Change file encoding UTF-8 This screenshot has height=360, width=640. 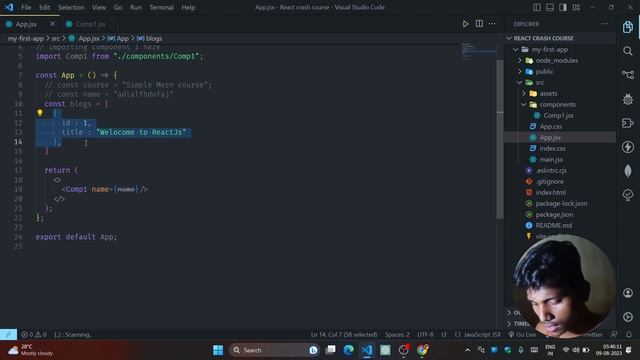pos(425,334)
